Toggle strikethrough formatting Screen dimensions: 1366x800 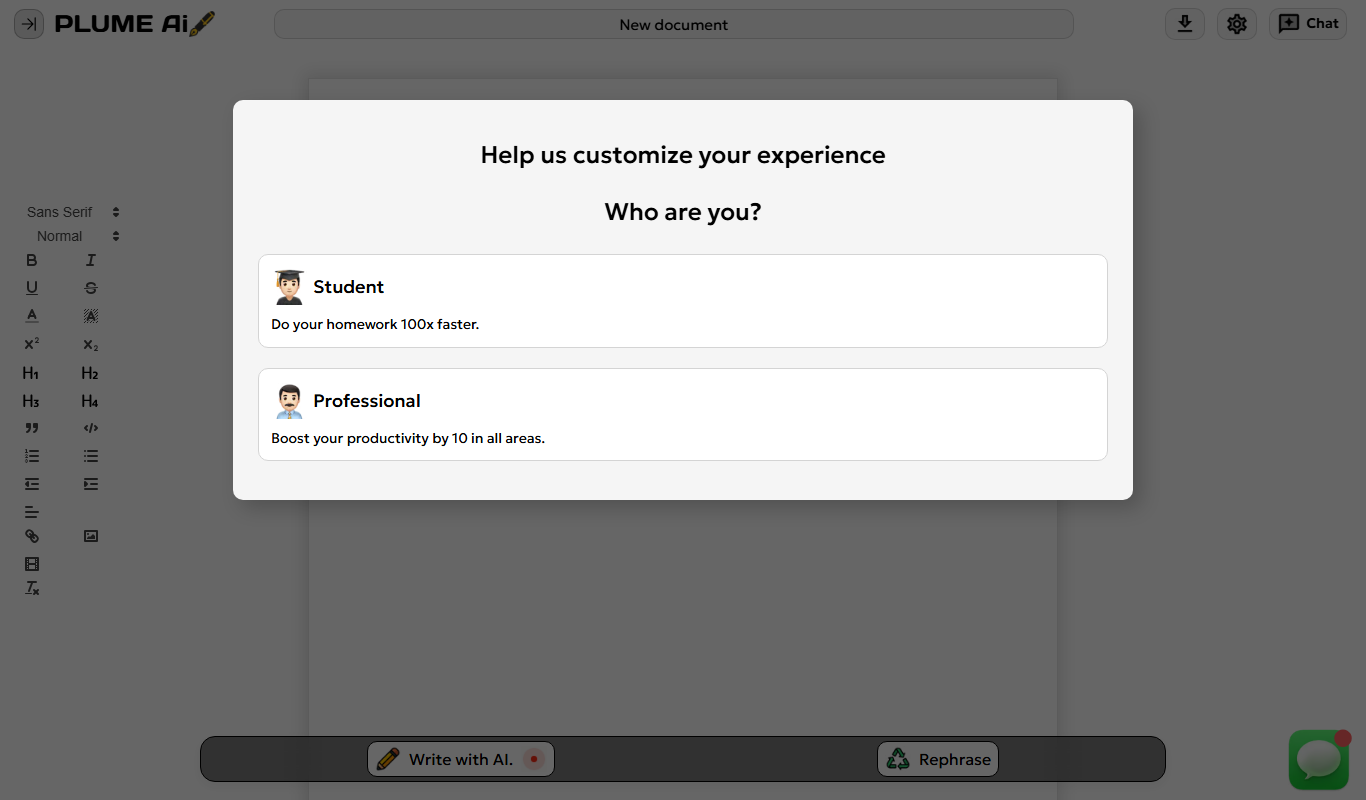click(x=91, y=288)
